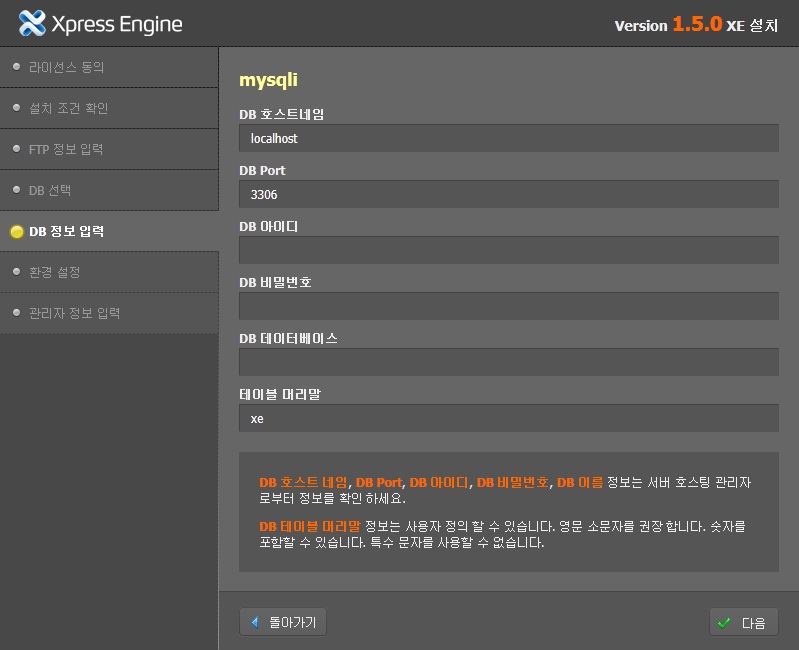Click the DB 비밀번호 label

[x=275, y=282]
